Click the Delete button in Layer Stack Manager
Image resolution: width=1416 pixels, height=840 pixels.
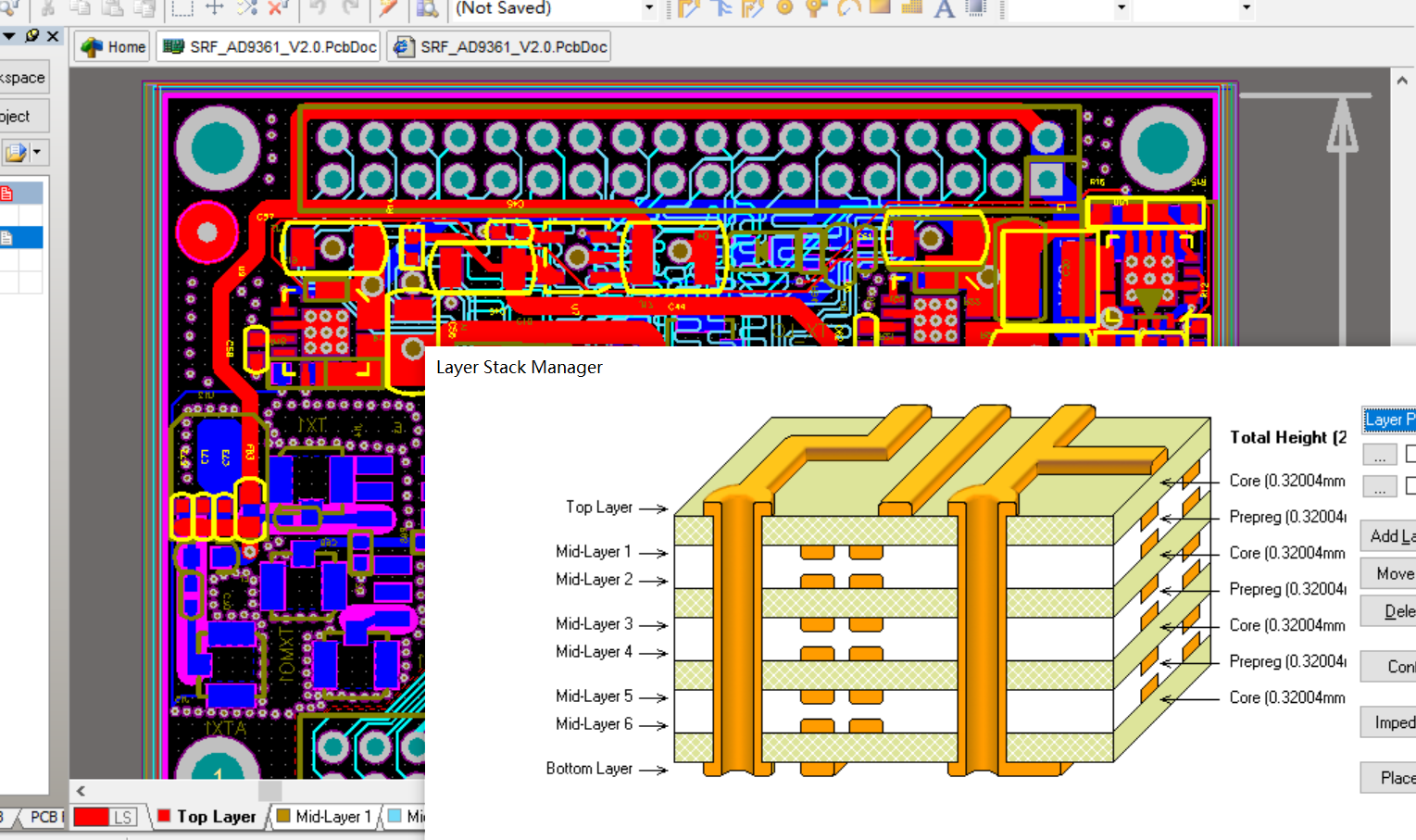click(1388, 610)
